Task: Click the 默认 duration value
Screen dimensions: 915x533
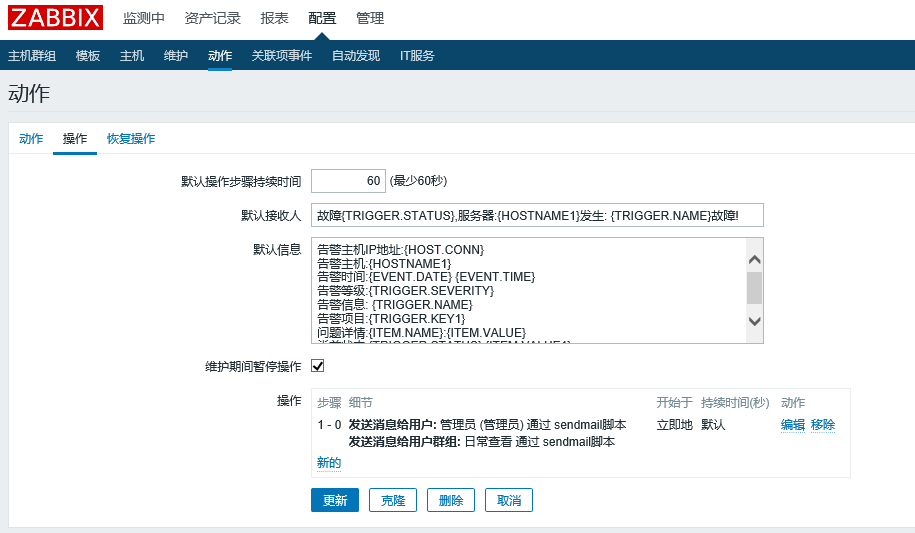Action: pos(713,424)
